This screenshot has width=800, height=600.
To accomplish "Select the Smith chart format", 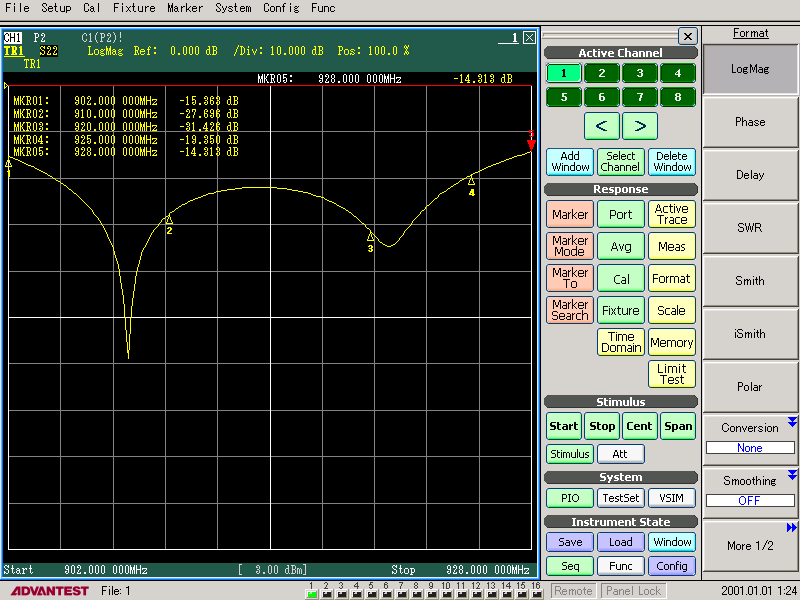I will pyautogui.click(x=750, y=281).
